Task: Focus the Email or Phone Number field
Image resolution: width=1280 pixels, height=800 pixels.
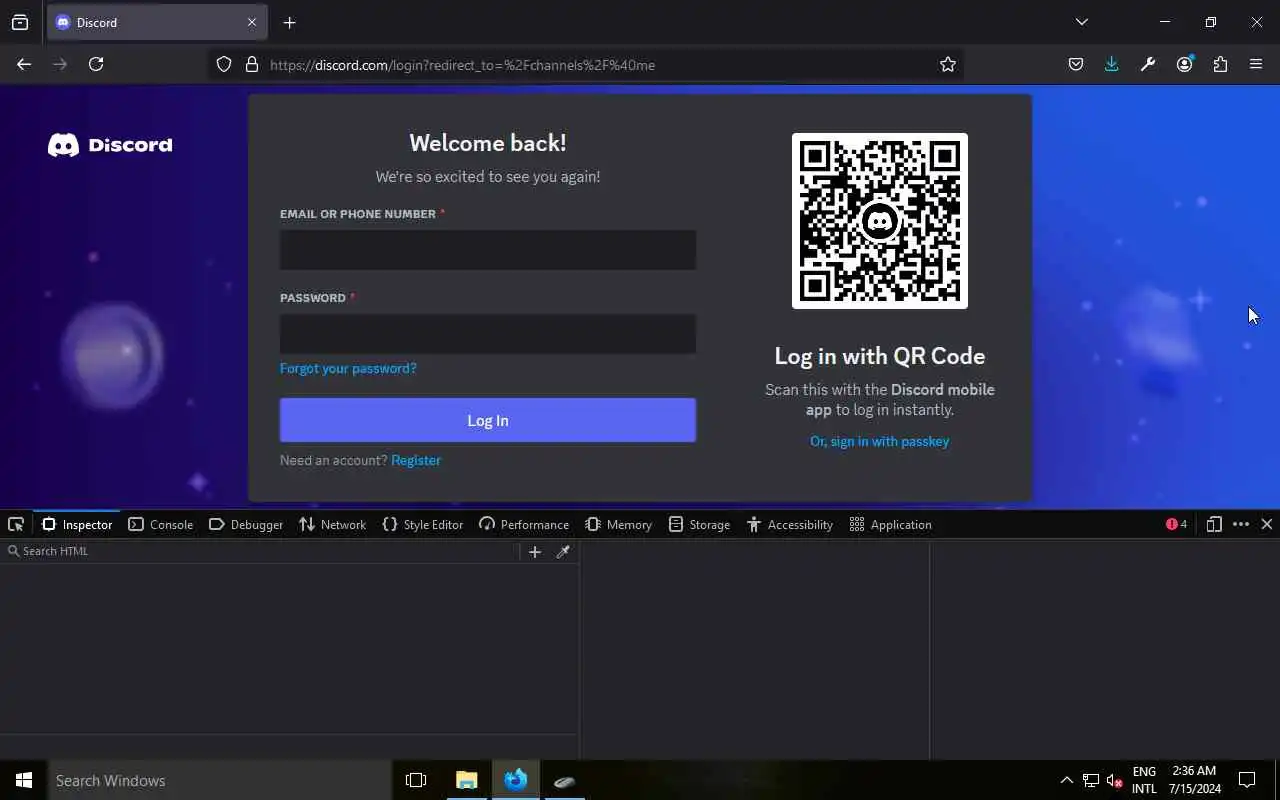Action: coord(488,250)
